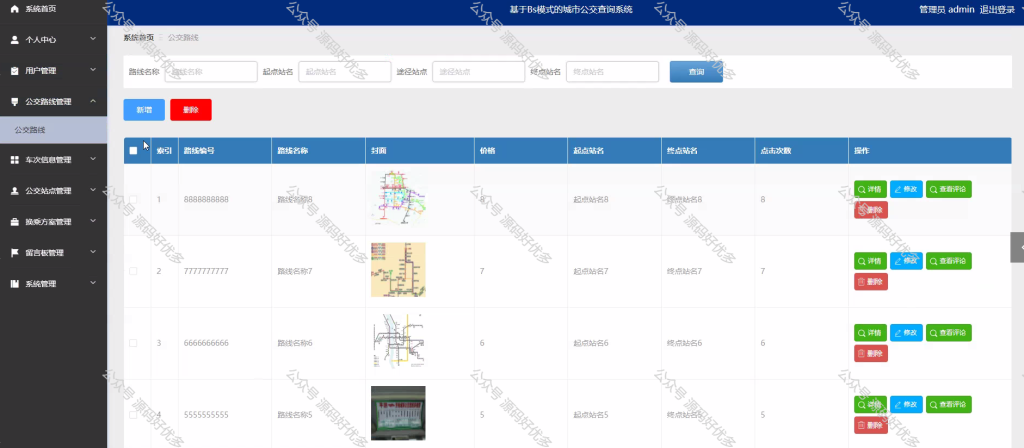Click 删除 for route 6666666666
This screenshot has width=1024, height=448.
pos(871,354)
